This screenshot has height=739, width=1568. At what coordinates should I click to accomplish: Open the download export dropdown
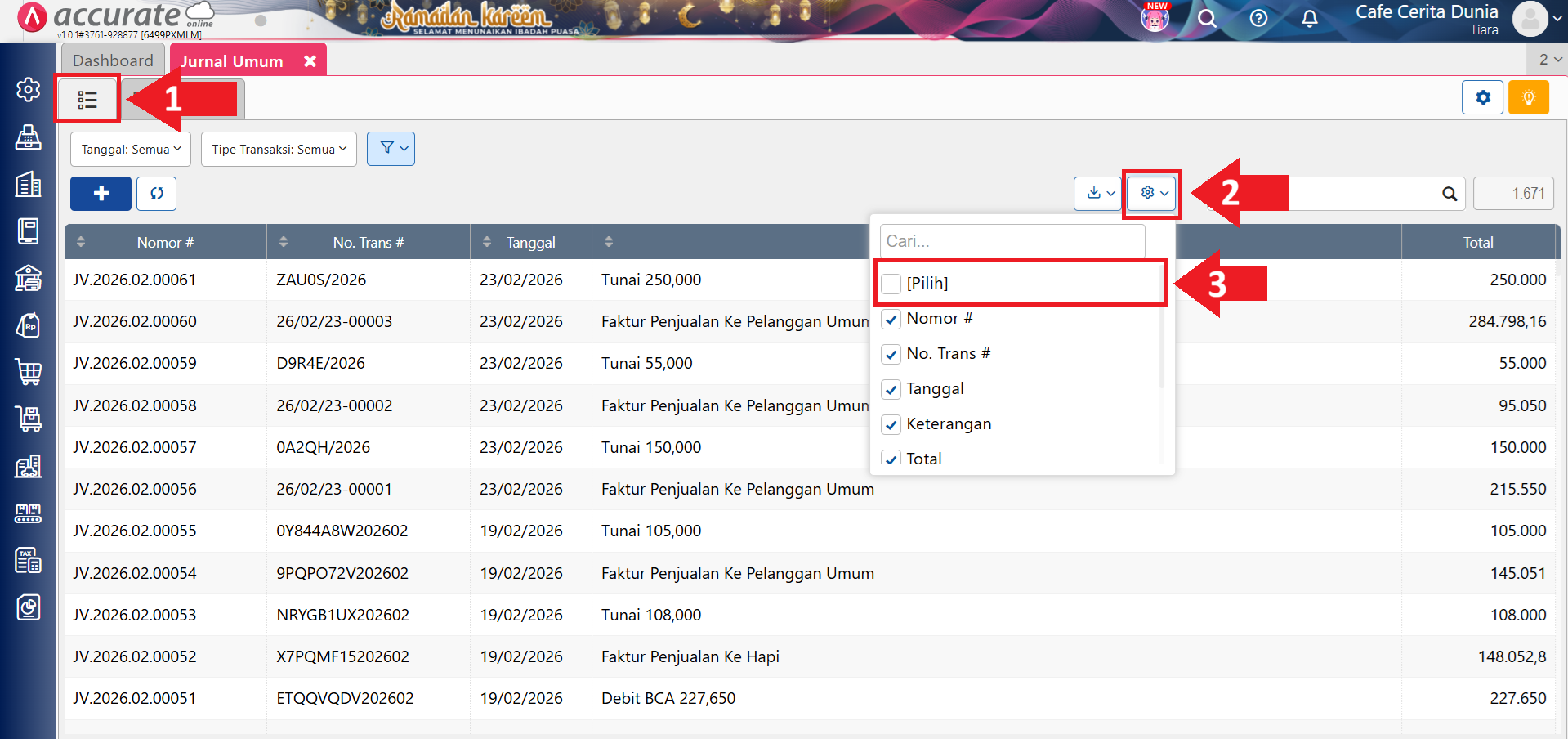(x=1097, y=194)
